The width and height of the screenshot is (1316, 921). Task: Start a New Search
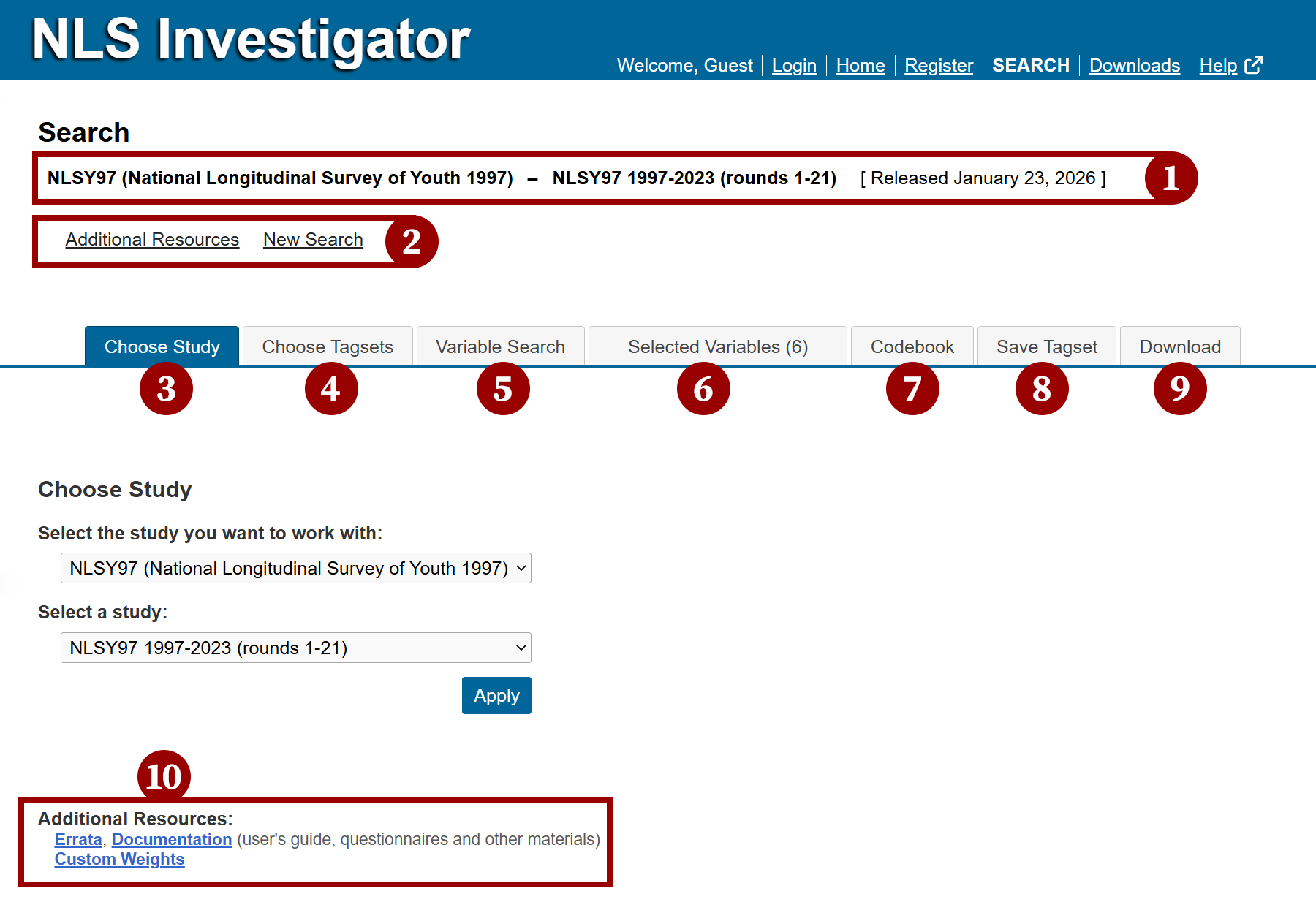pos(313,240)
